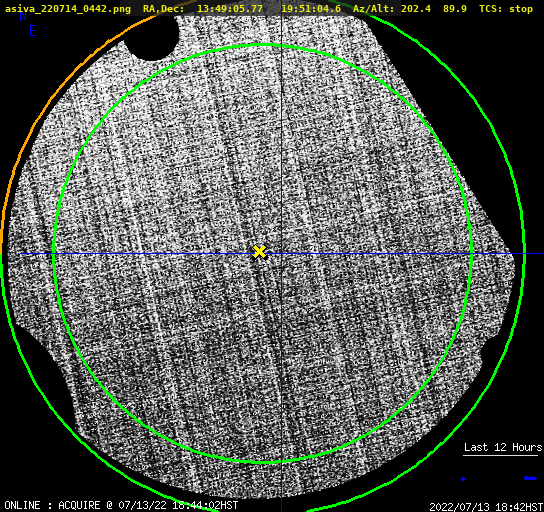Viewport: 544px width, 512px height.
Task: Click the blue N compass label
Action: point(23,16)
